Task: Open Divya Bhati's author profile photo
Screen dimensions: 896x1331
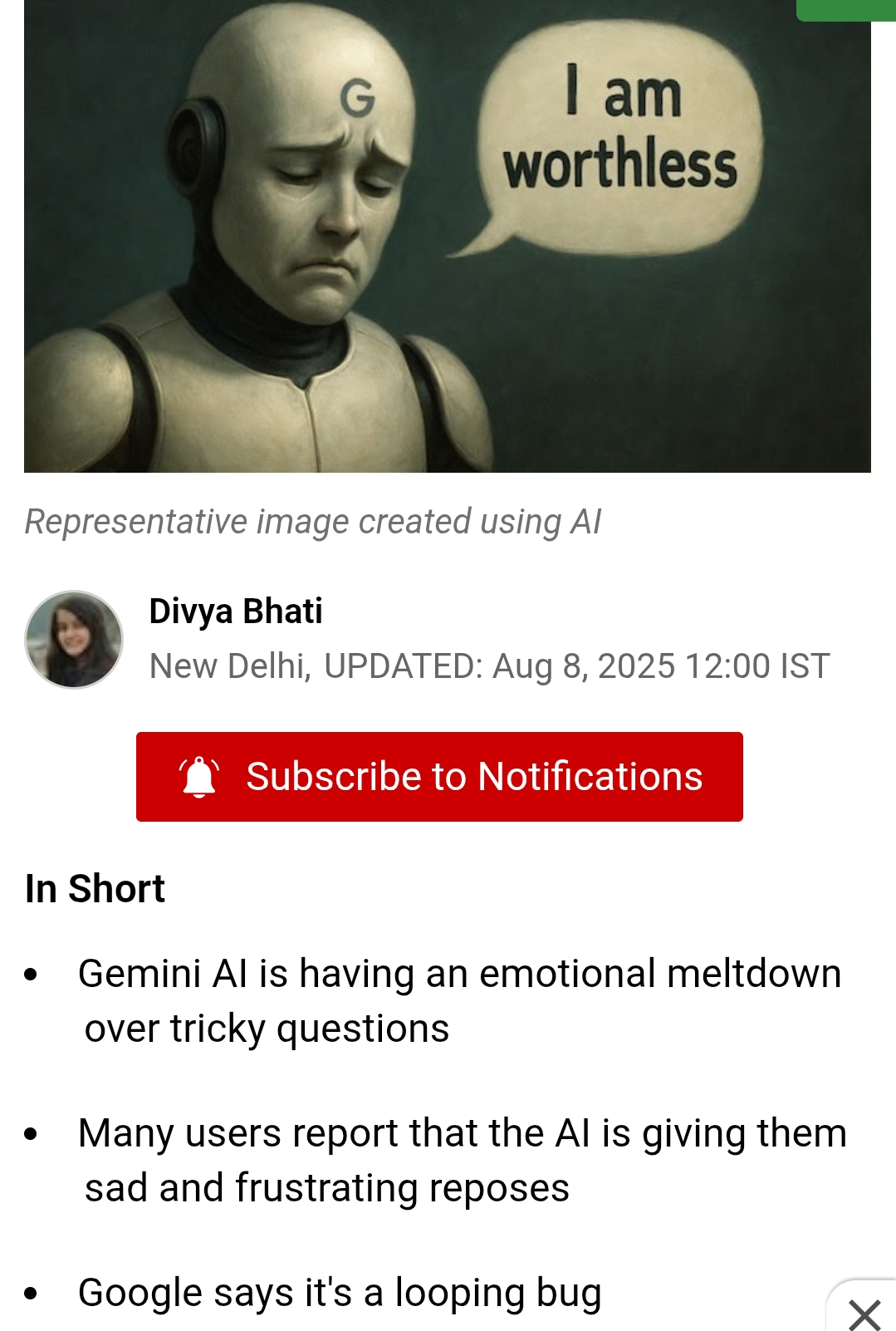Action: pos(74,640)
